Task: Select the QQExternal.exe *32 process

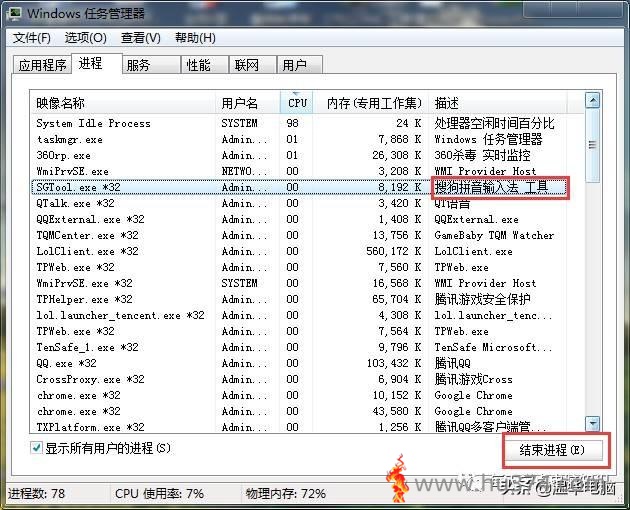Action: coord(299,219)
